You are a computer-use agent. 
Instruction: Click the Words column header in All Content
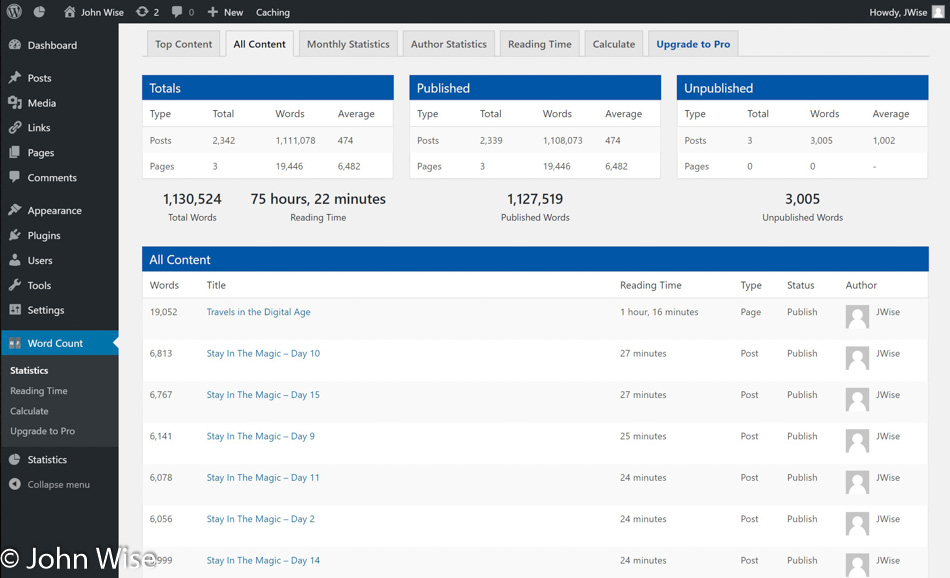coord(164,285)
